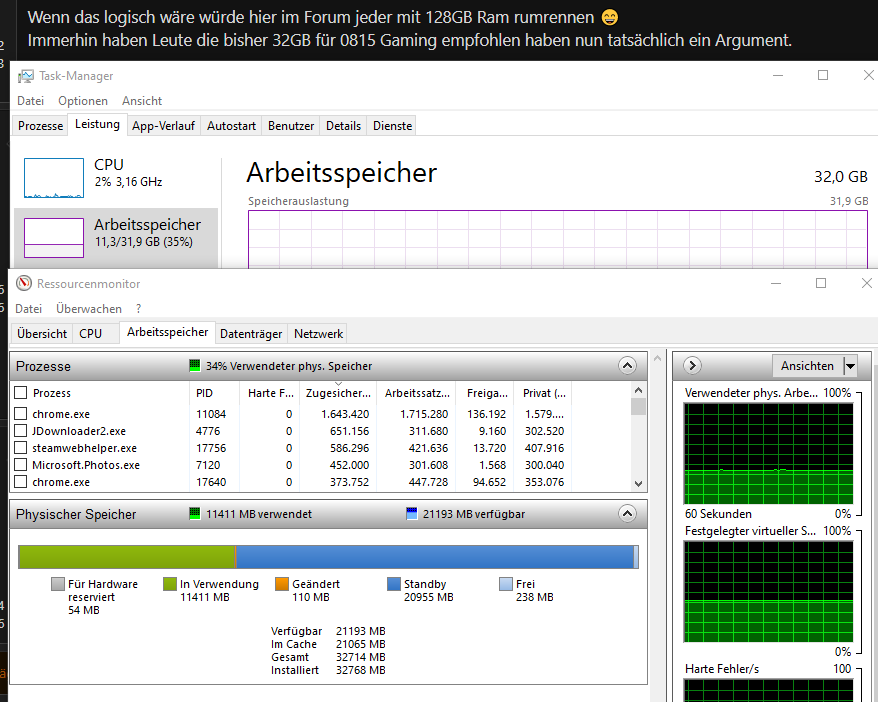Click the blue Standby legend swatch
Image resolution: width=878 pixels, height=702 pixels.
point(394,584)
